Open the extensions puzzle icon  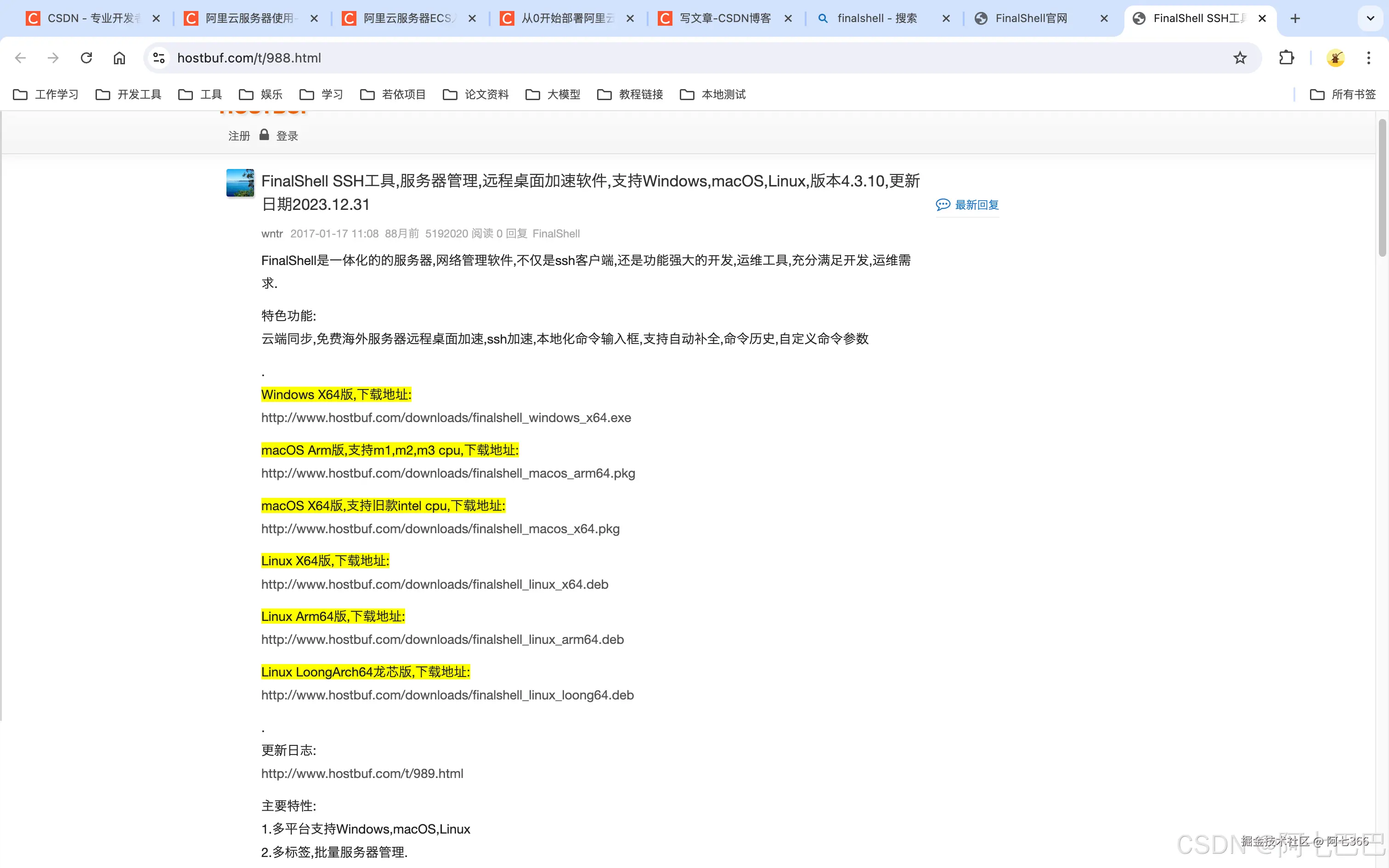(1286, 57)
